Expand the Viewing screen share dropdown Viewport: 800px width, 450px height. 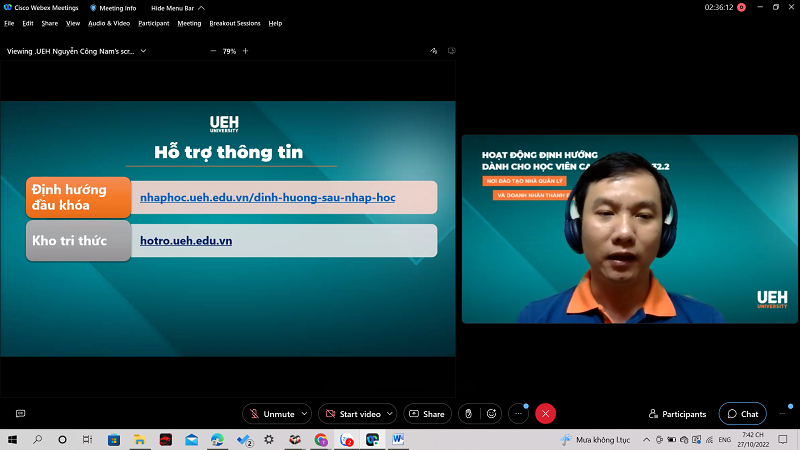pos(143,51)
